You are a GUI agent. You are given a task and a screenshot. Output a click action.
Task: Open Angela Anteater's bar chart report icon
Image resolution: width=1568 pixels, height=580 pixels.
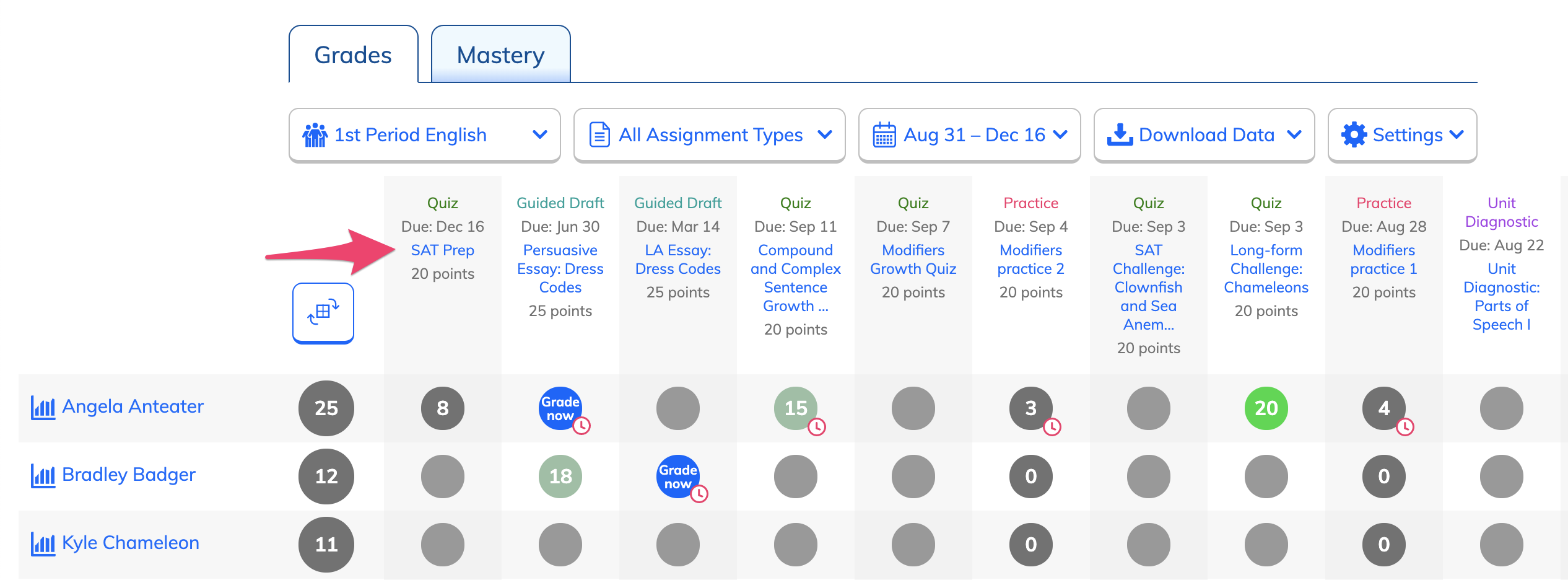pyautogui.click(x=43, y=408)
